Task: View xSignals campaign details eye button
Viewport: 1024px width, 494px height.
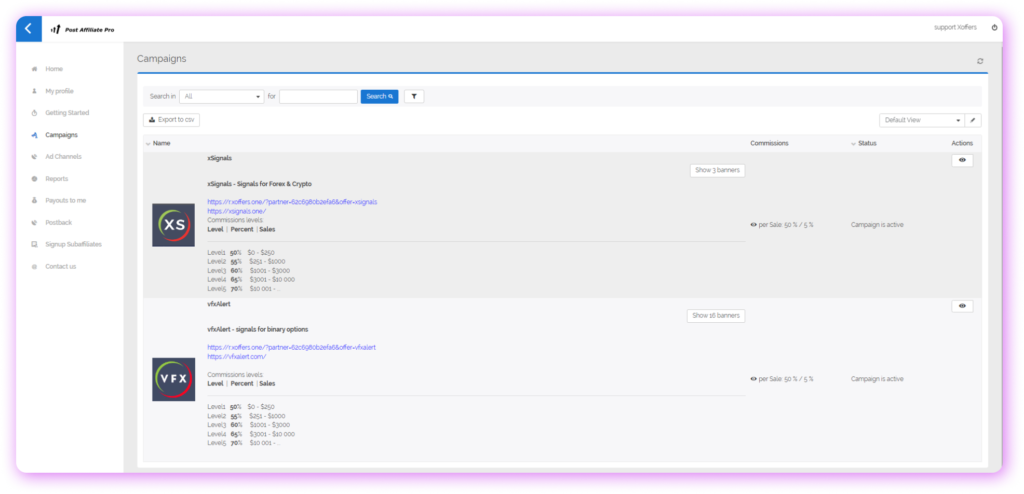Action: [961, 160]
